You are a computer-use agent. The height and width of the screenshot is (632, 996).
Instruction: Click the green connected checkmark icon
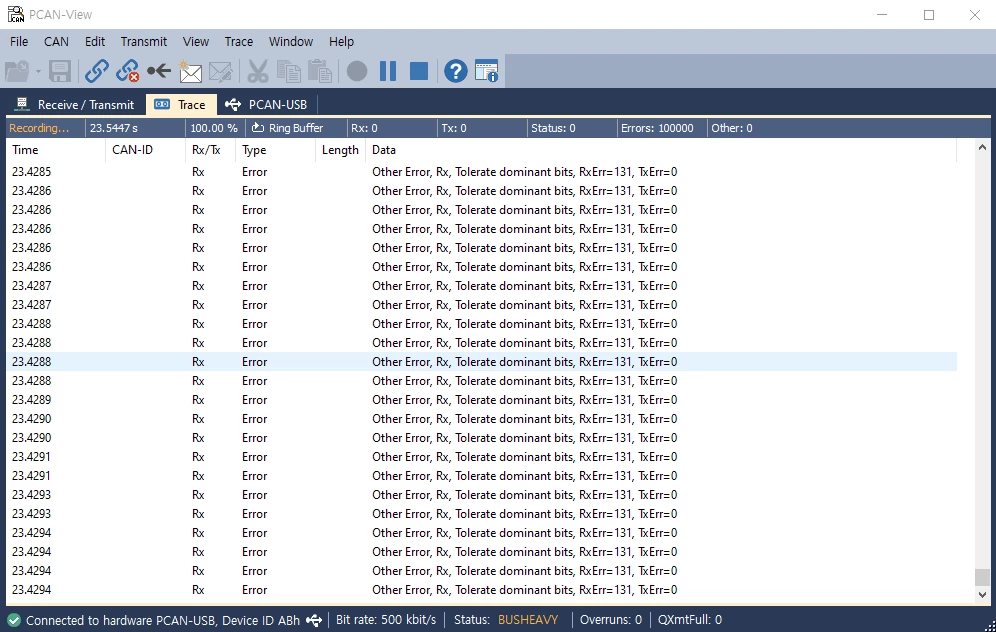pos(14,620)
